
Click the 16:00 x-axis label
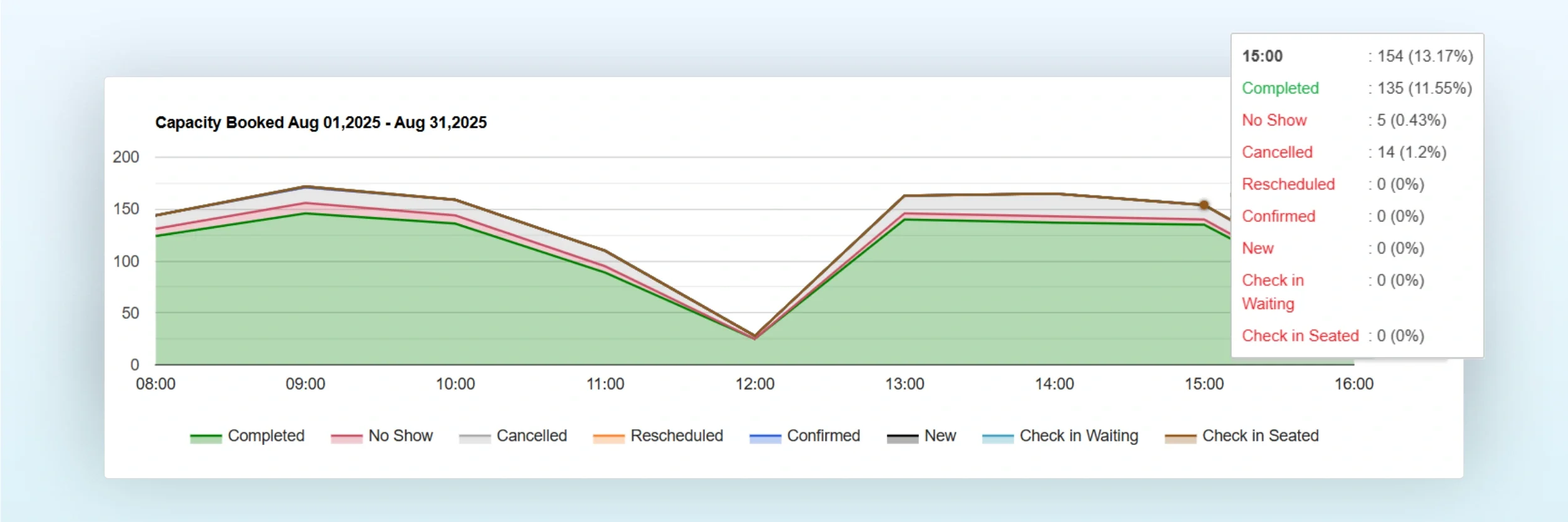tap(1354, 384)
